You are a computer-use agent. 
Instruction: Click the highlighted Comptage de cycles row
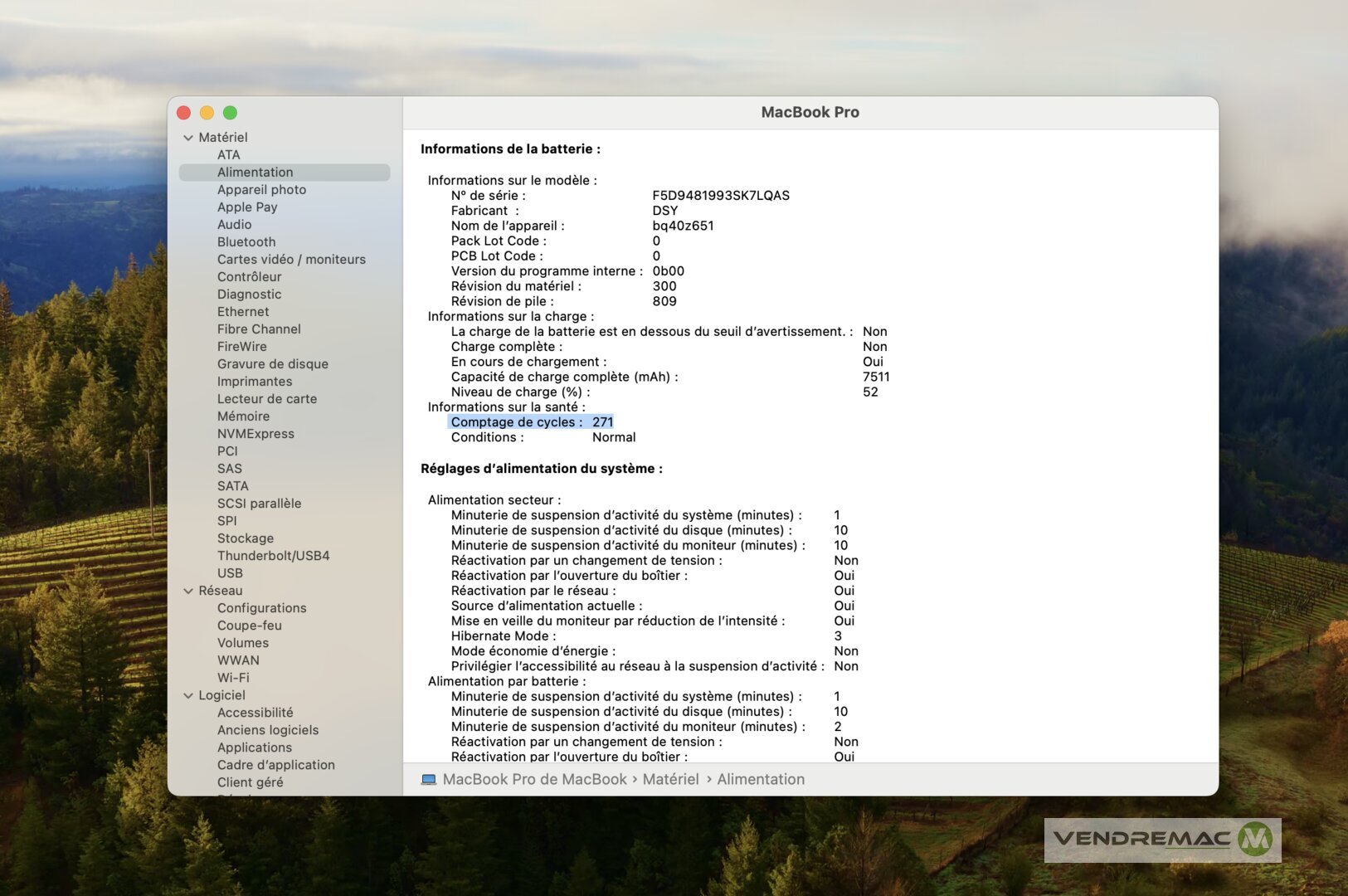531,422
